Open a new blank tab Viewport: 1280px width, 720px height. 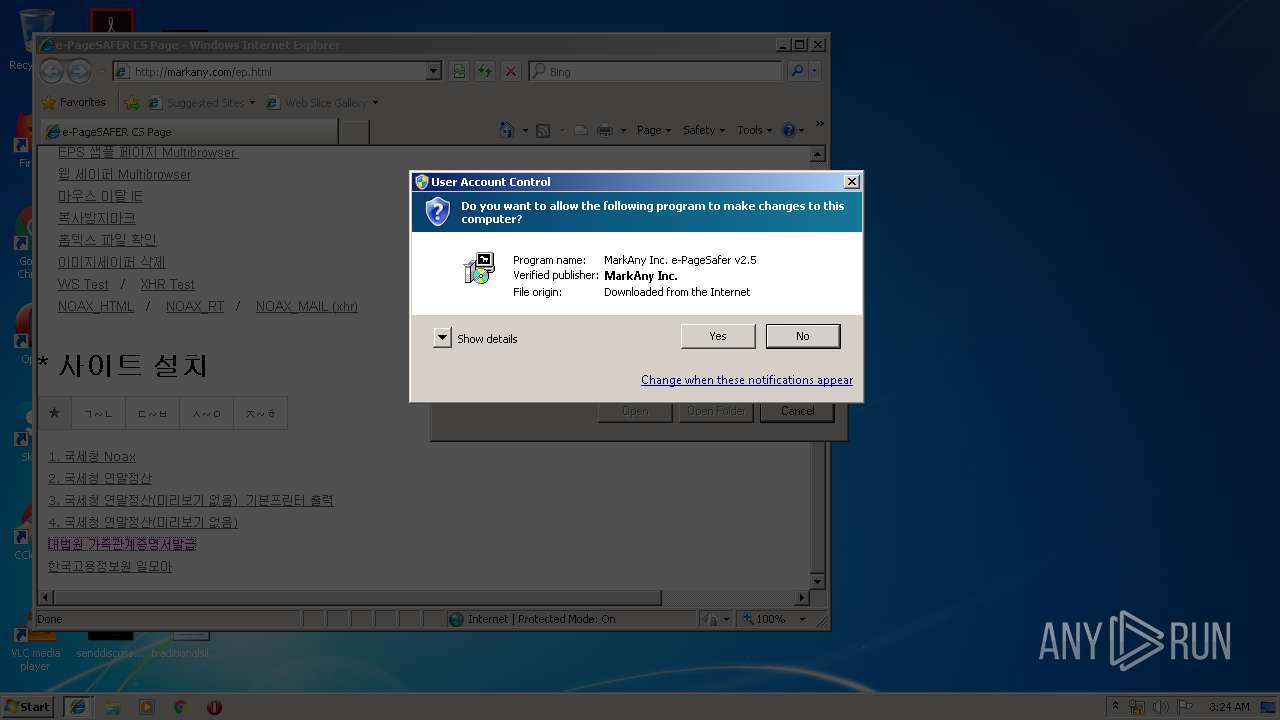pyautogui.click(x=355, y=131)
